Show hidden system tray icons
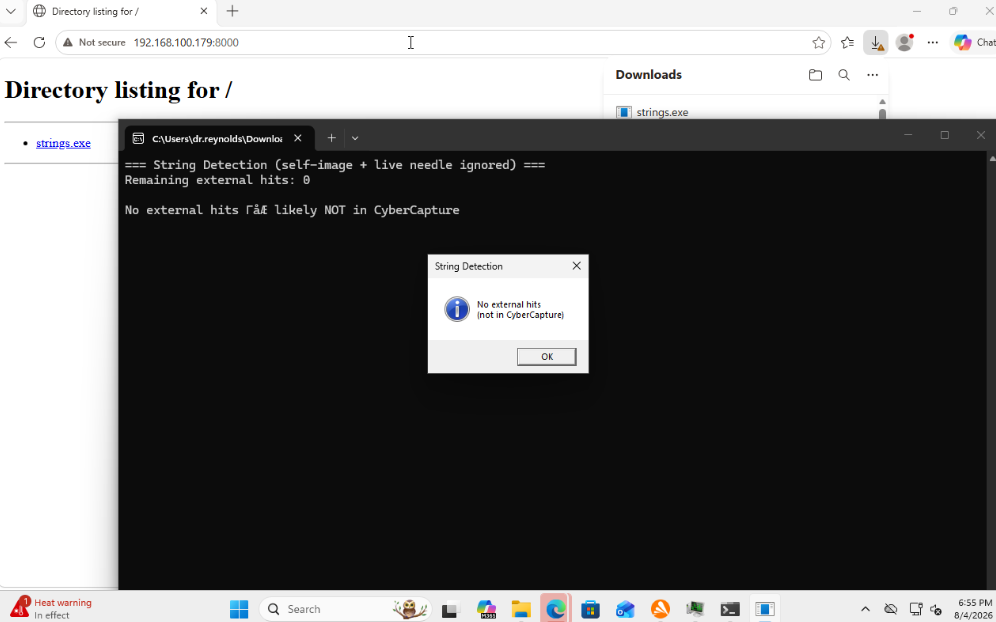The image size is (996, 622). [x=865, y=609]
